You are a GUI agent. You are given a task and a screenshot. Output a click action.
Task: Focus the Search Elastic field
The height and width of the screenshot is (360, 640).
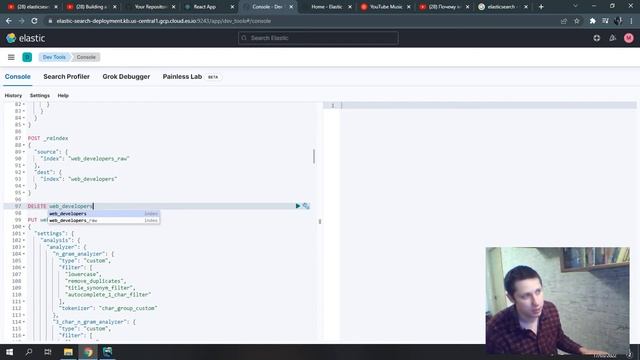(318, 38)
